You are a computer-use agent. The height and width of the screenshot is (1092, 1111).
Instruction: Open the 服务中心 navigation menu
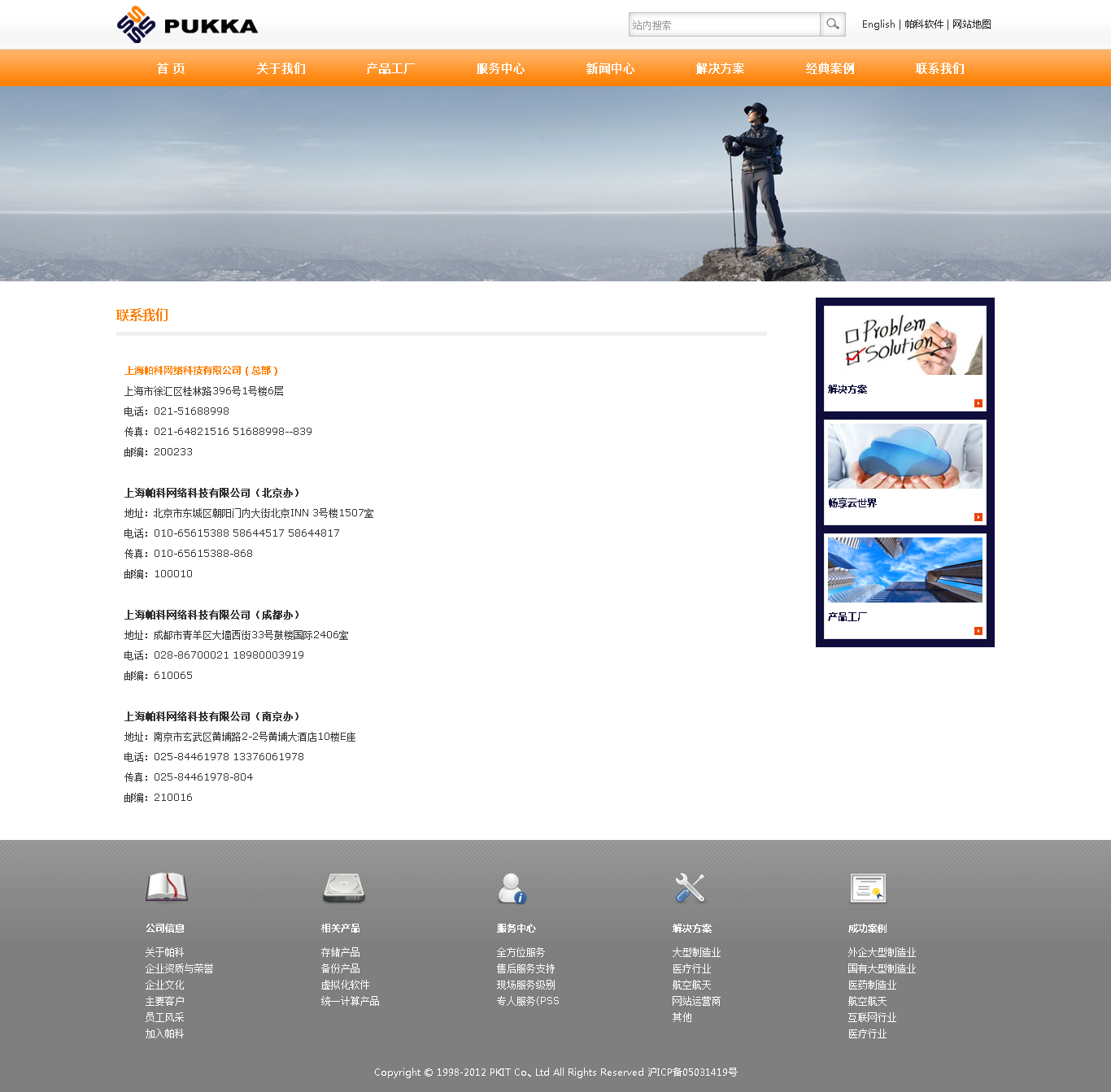click(500, 69)
